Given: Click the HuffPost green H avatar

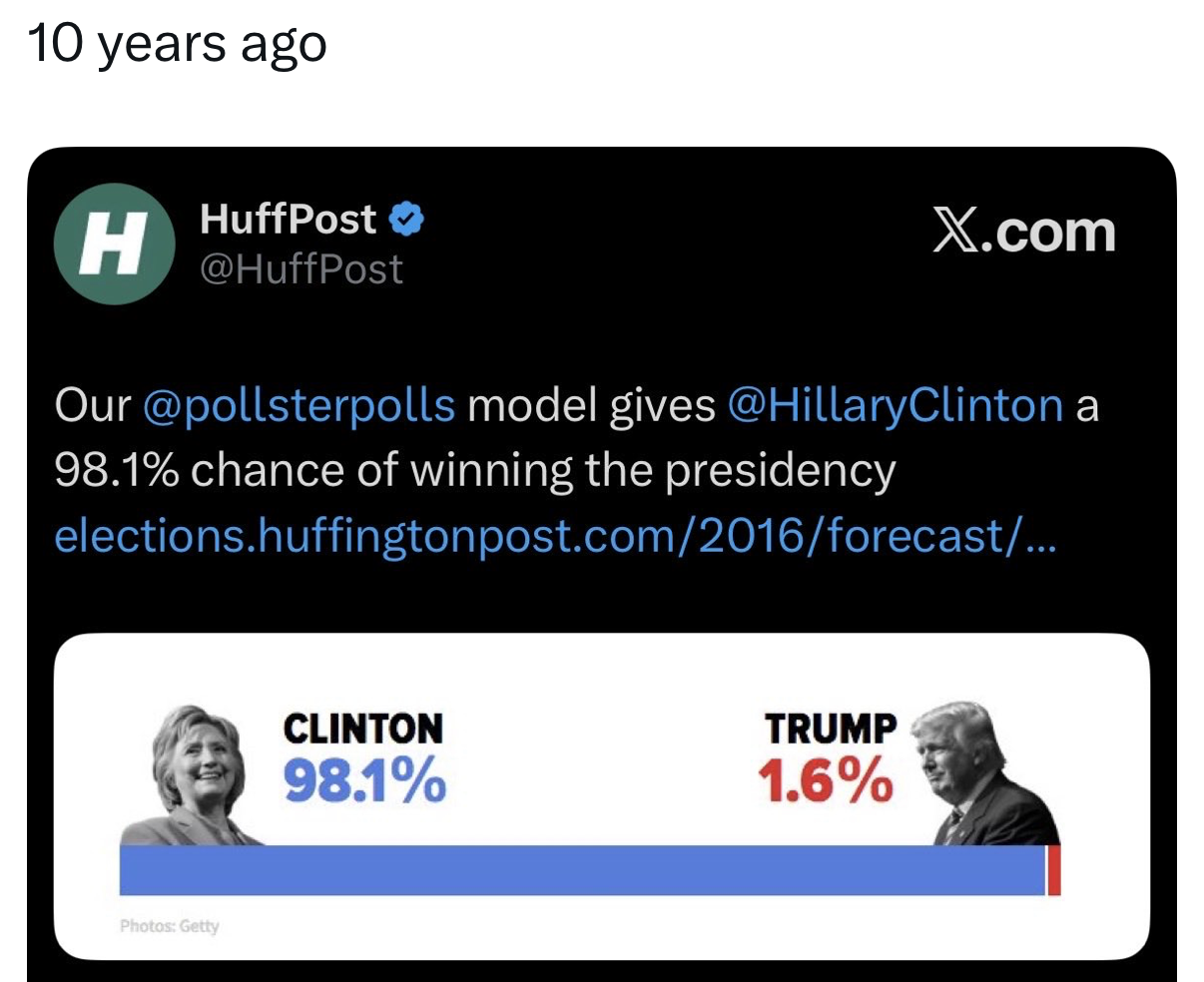Looking at the screenshot, I should [x=113, y=244].
